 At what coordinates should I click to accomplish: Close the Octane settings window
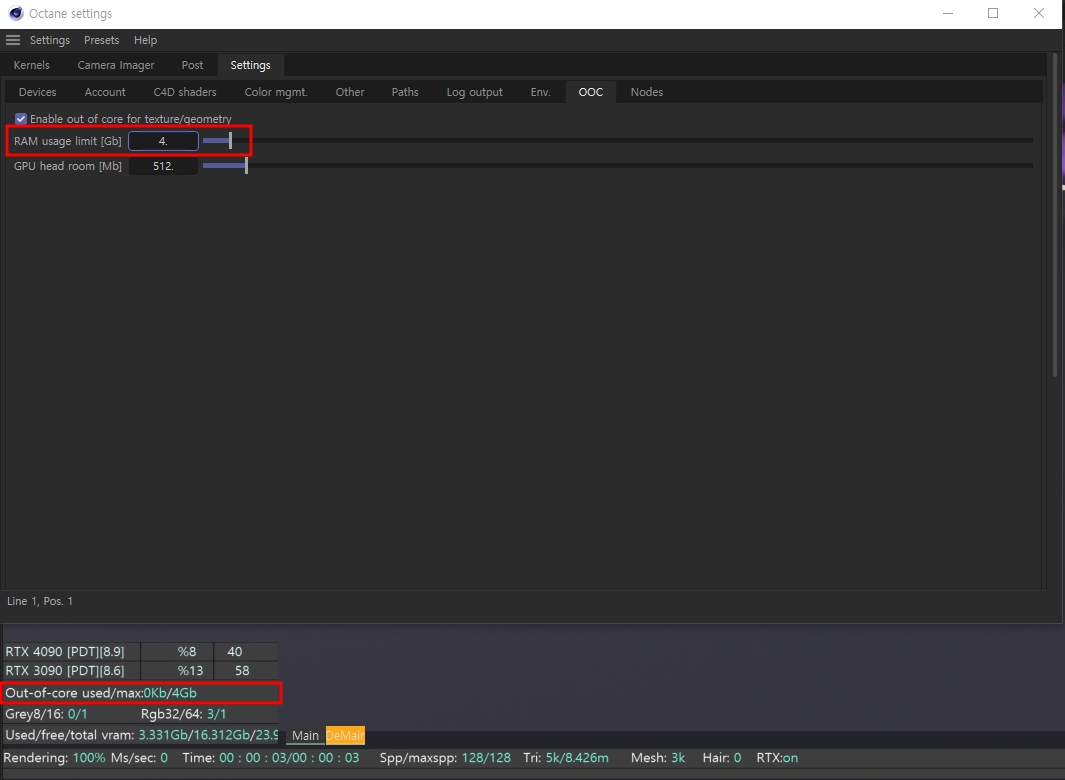[1039, 14]
